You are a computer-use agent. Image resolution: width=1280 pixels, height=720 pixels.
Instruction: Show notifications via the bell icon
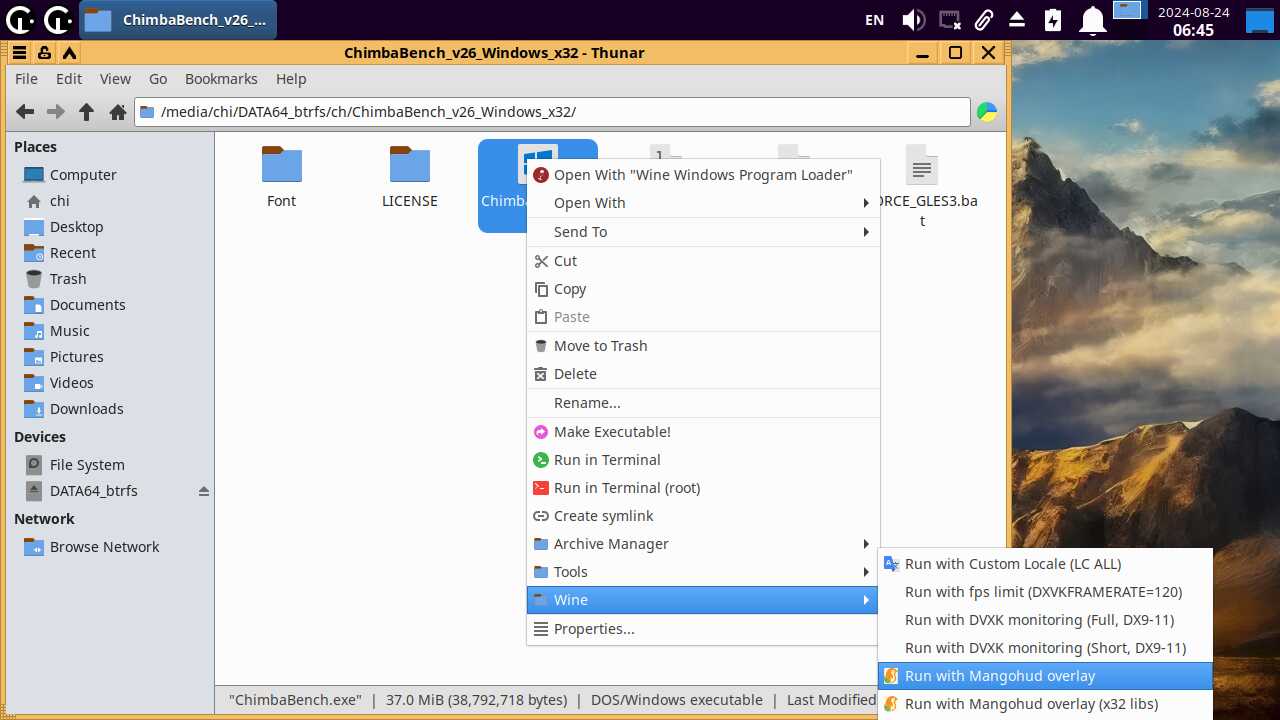(x=1093, y=20)
